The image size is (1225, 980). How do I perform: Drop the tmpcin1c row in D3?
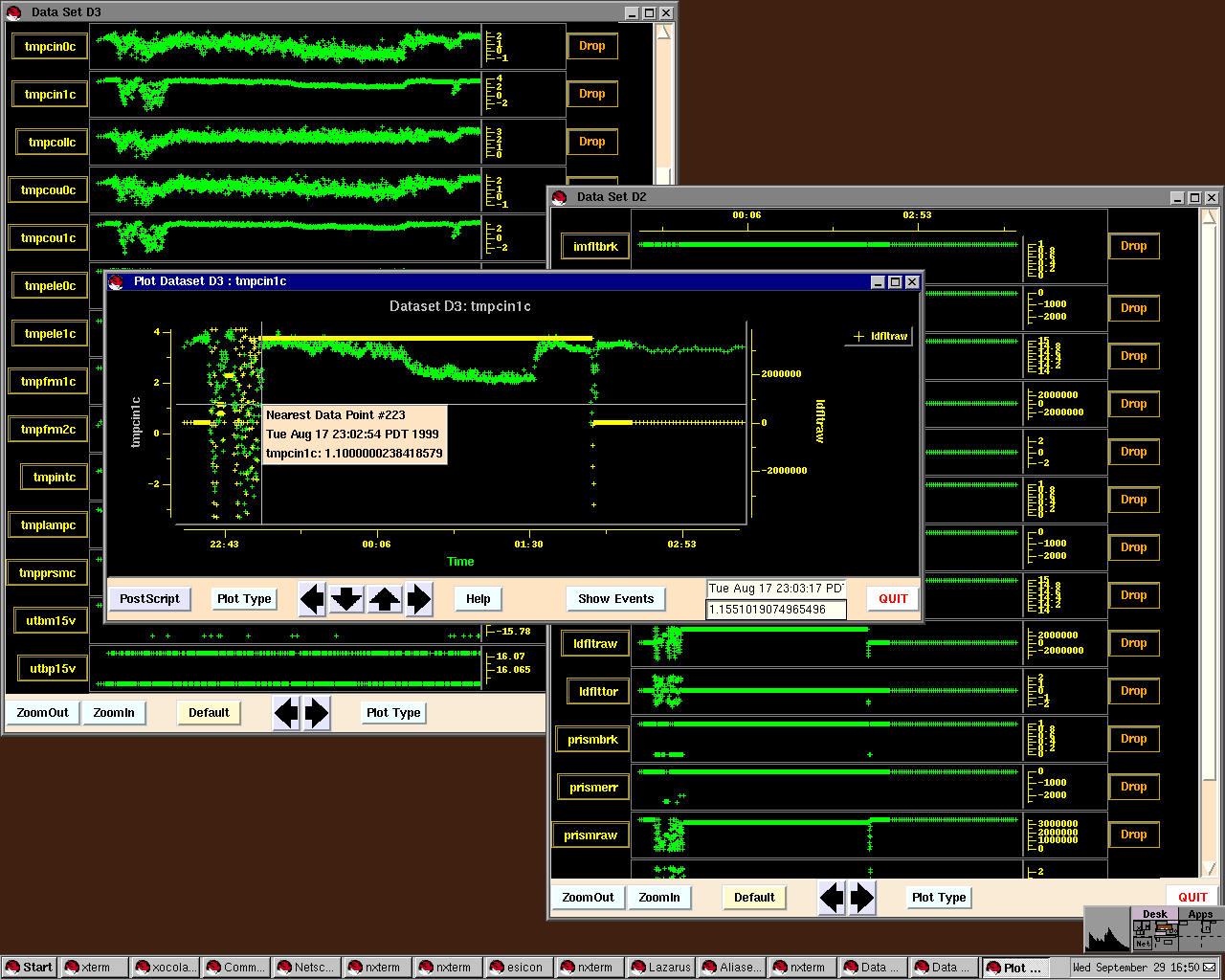pyautogui.click(x=592, y=94)
